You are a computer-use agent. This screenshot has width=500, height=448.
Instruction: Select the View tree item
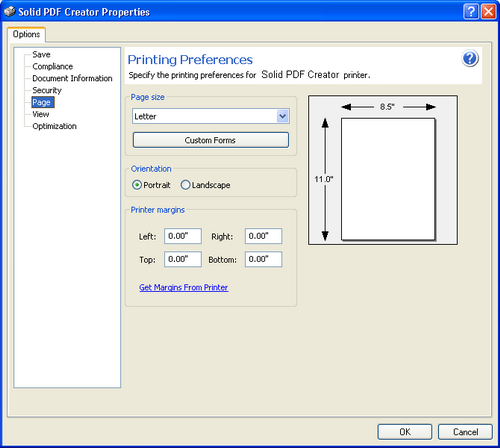[x=41, y=114]
